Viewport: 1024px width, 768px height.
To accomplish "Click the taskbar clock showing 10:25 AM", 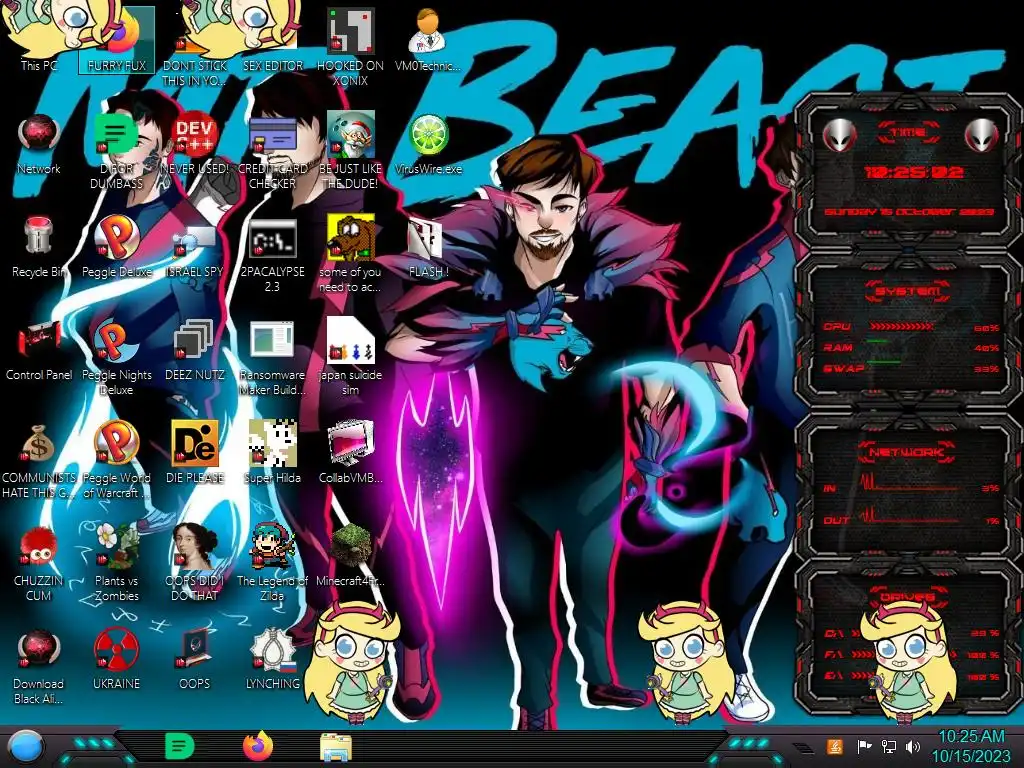I will [x=970, y=746].
